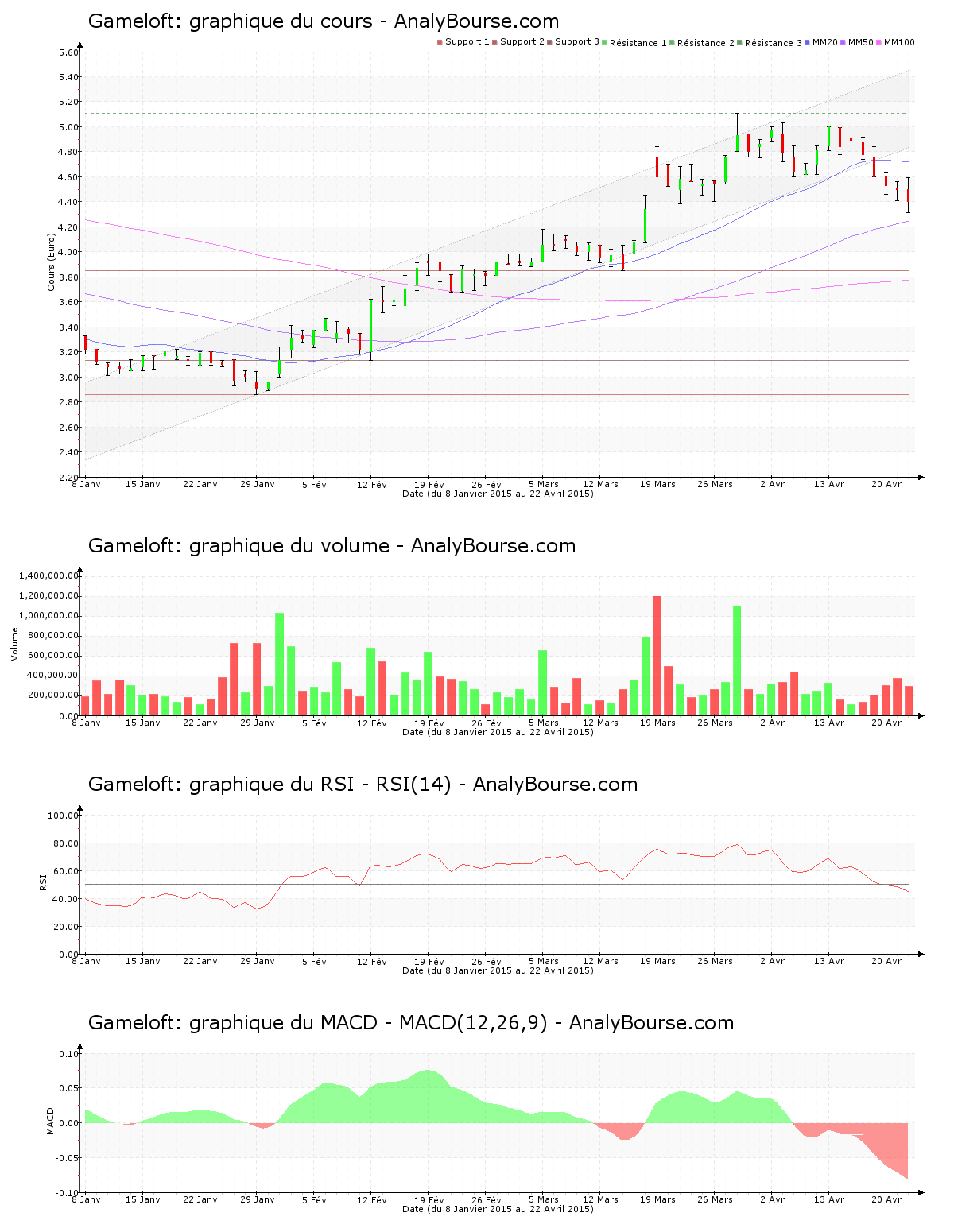Click the Support 1 legend color square
Screen dimensions: 954x1232
point(440,42)
